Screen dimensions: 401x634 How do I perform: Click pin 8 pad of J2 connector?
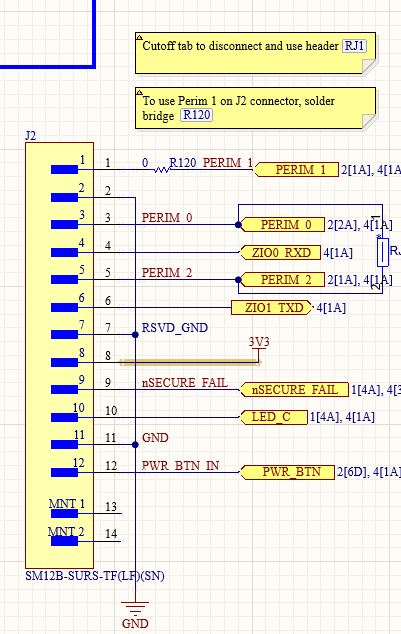pos(64,362)
